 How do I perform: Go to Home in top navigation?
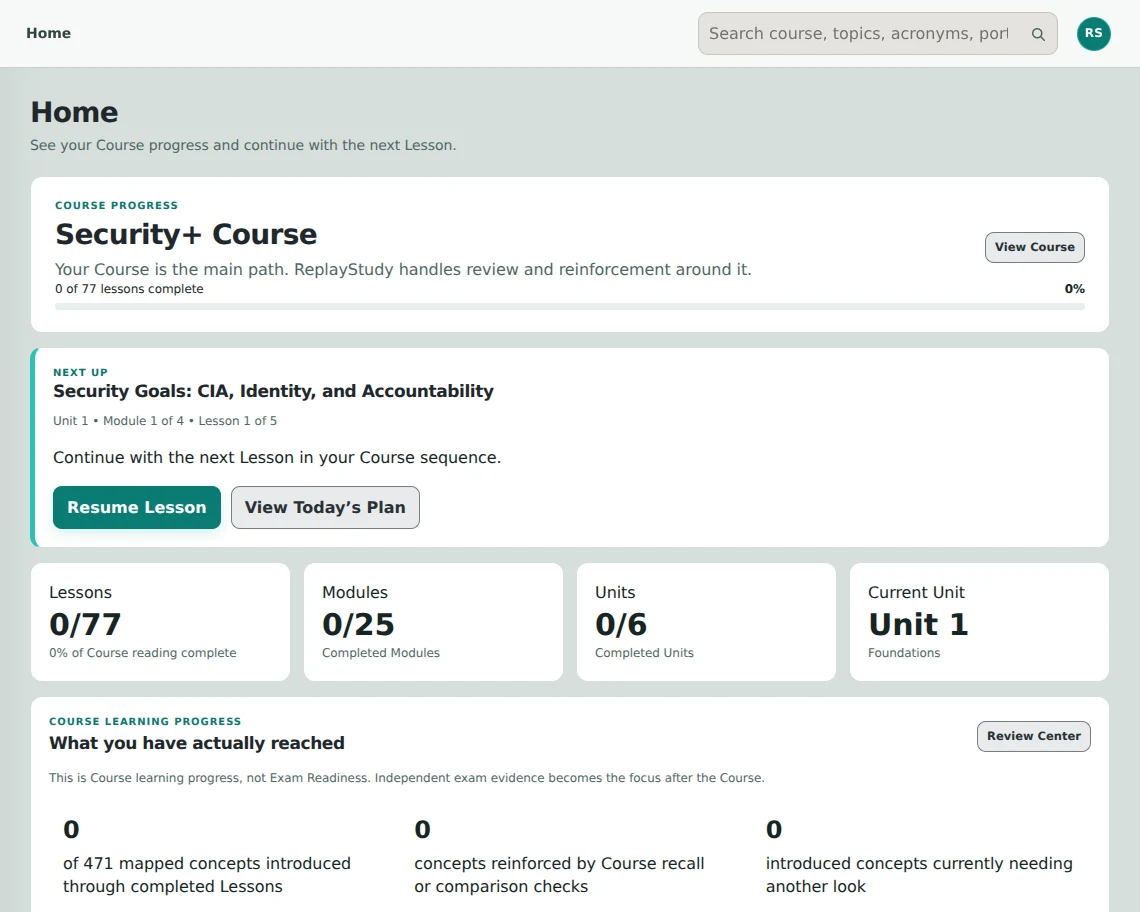[49, 33]
